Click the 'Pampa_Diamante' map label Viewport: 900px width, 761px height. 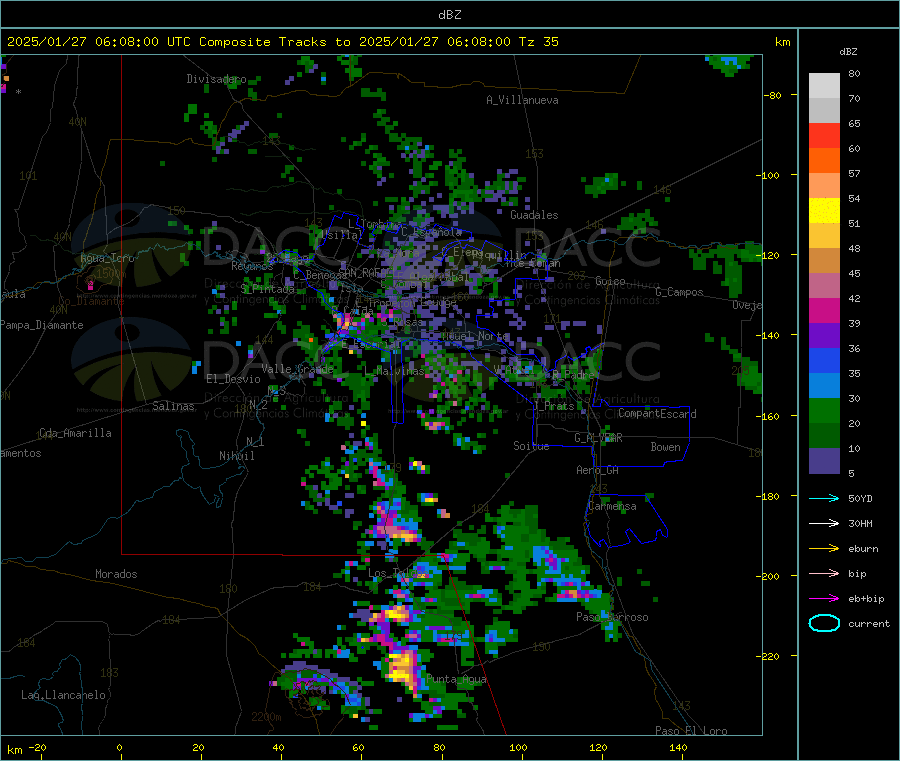42,325
